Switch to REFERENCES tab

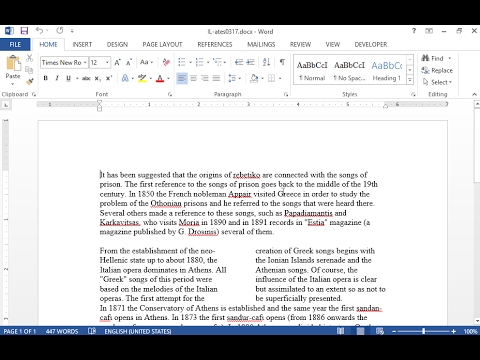pos(215,44)
